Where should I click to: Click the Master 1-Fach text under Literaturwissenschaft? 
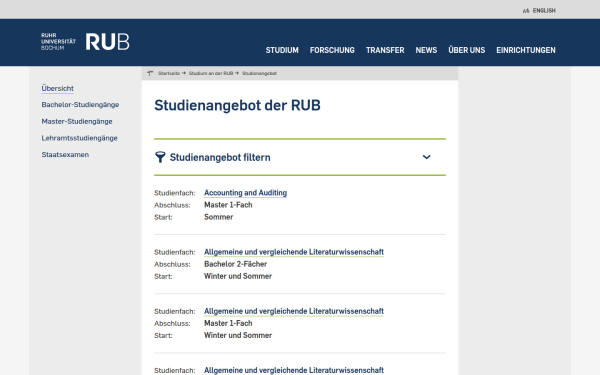click(x=228, y=323)
